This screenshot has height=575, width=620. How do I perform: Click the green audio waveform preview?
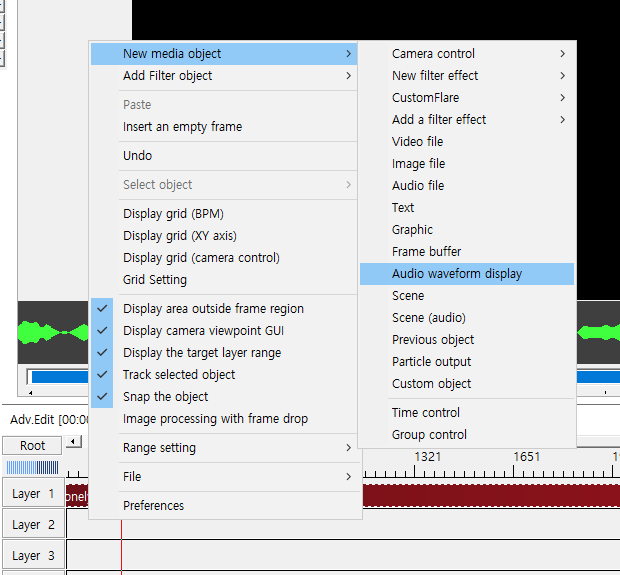(x=53, y=332)
